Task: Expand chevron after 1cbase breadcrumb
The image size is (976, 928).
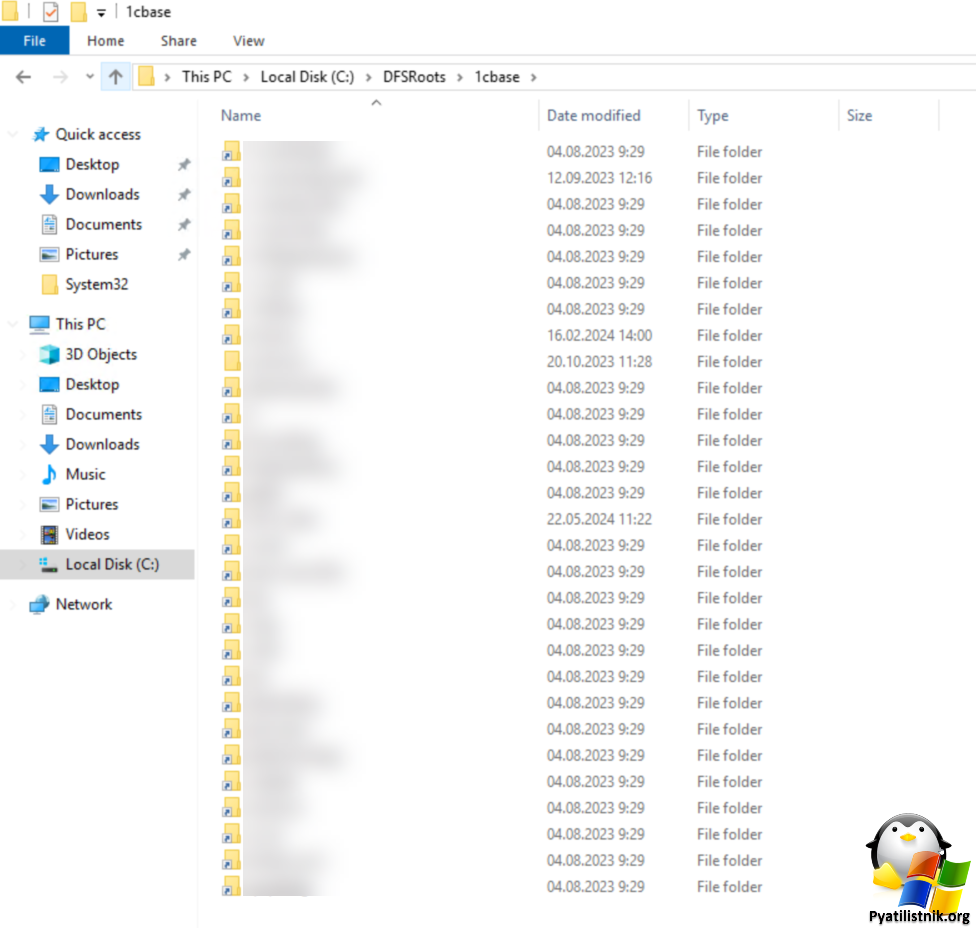Action: (533, 77)
